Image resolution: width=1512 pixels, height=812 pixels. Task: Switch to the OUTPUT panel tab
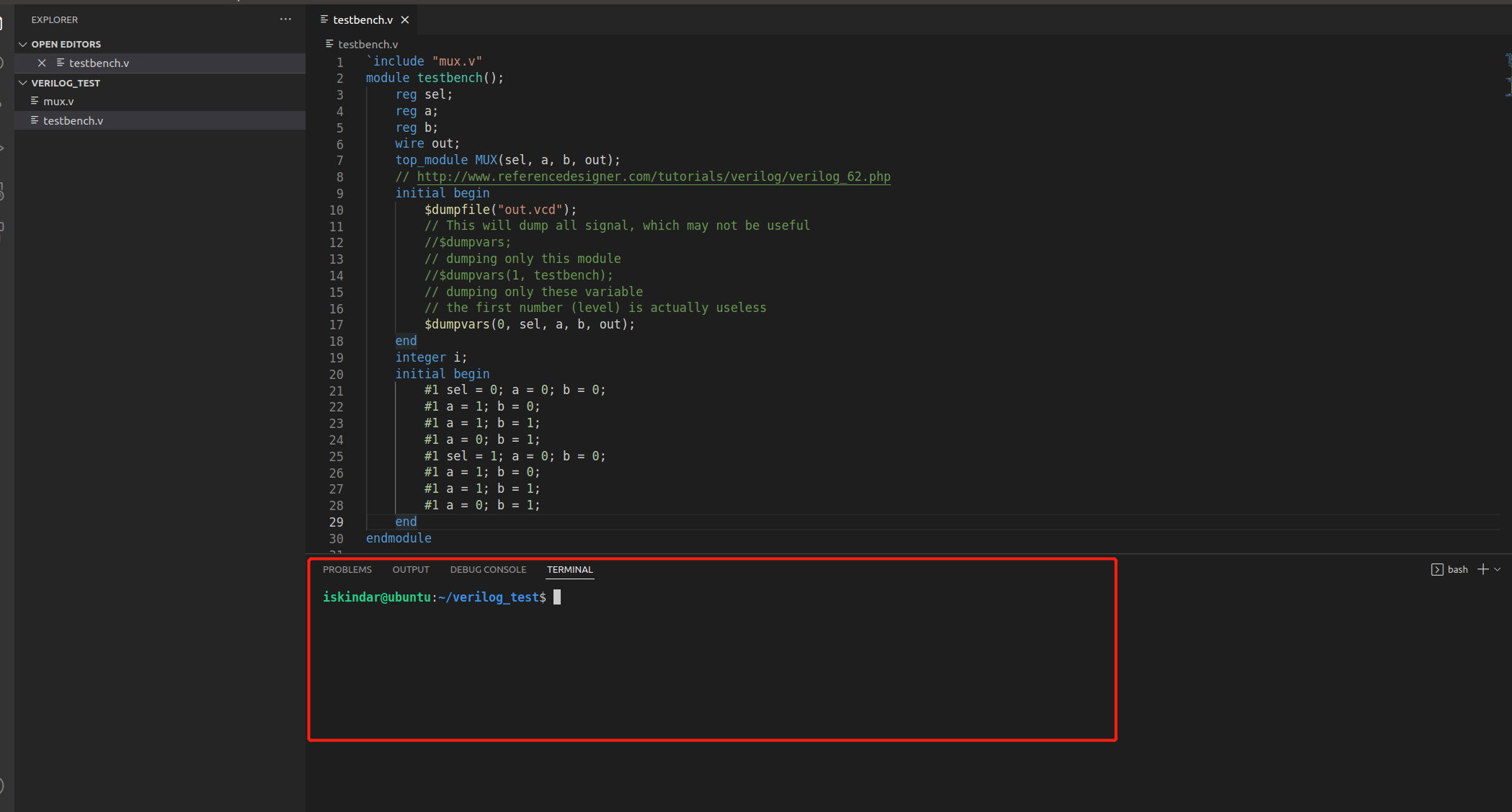pos(411,569)
